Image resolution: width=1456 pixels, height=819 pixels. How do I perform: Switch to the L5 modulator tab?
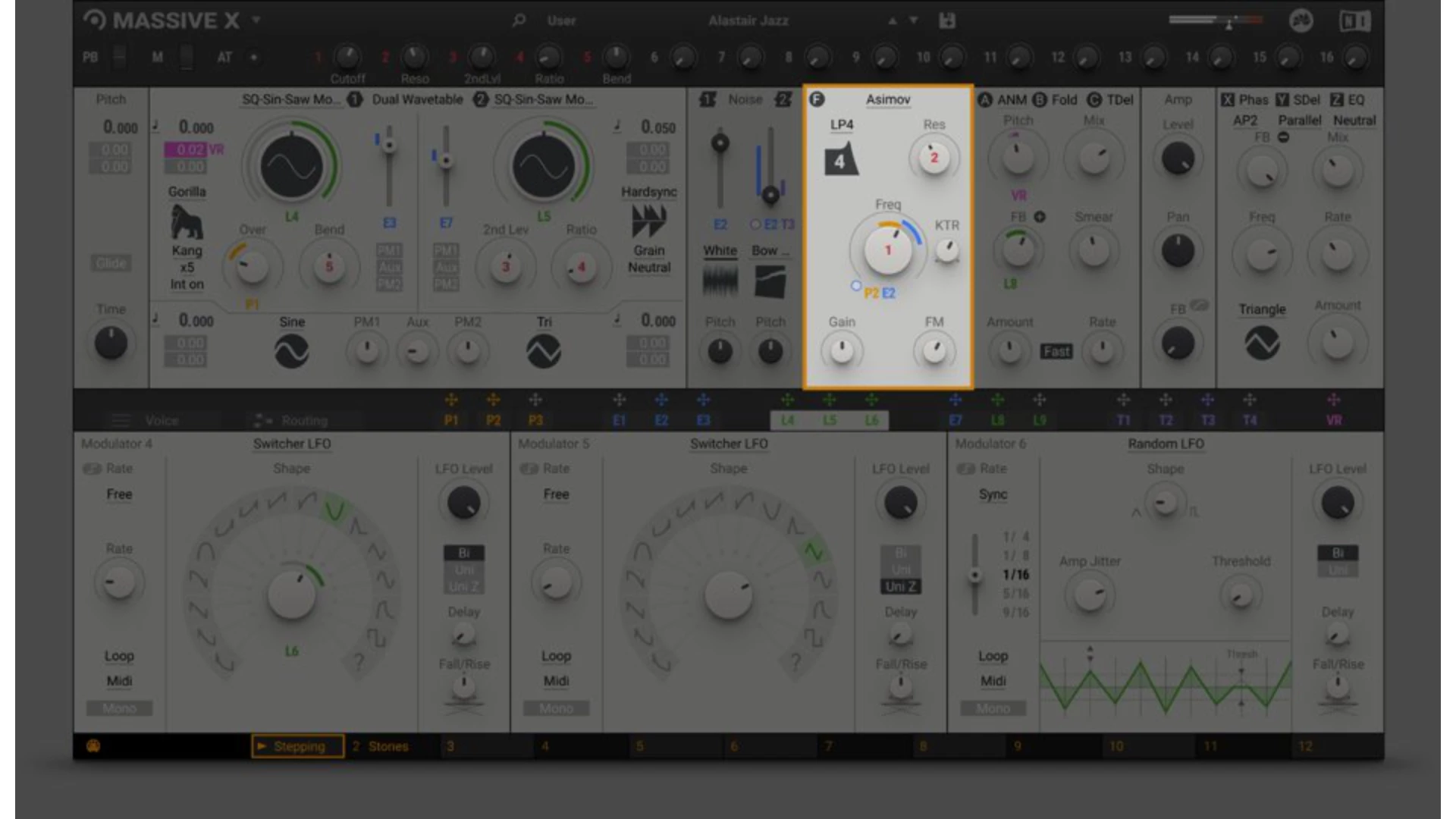pyautogui.click(x=830, y=420)
